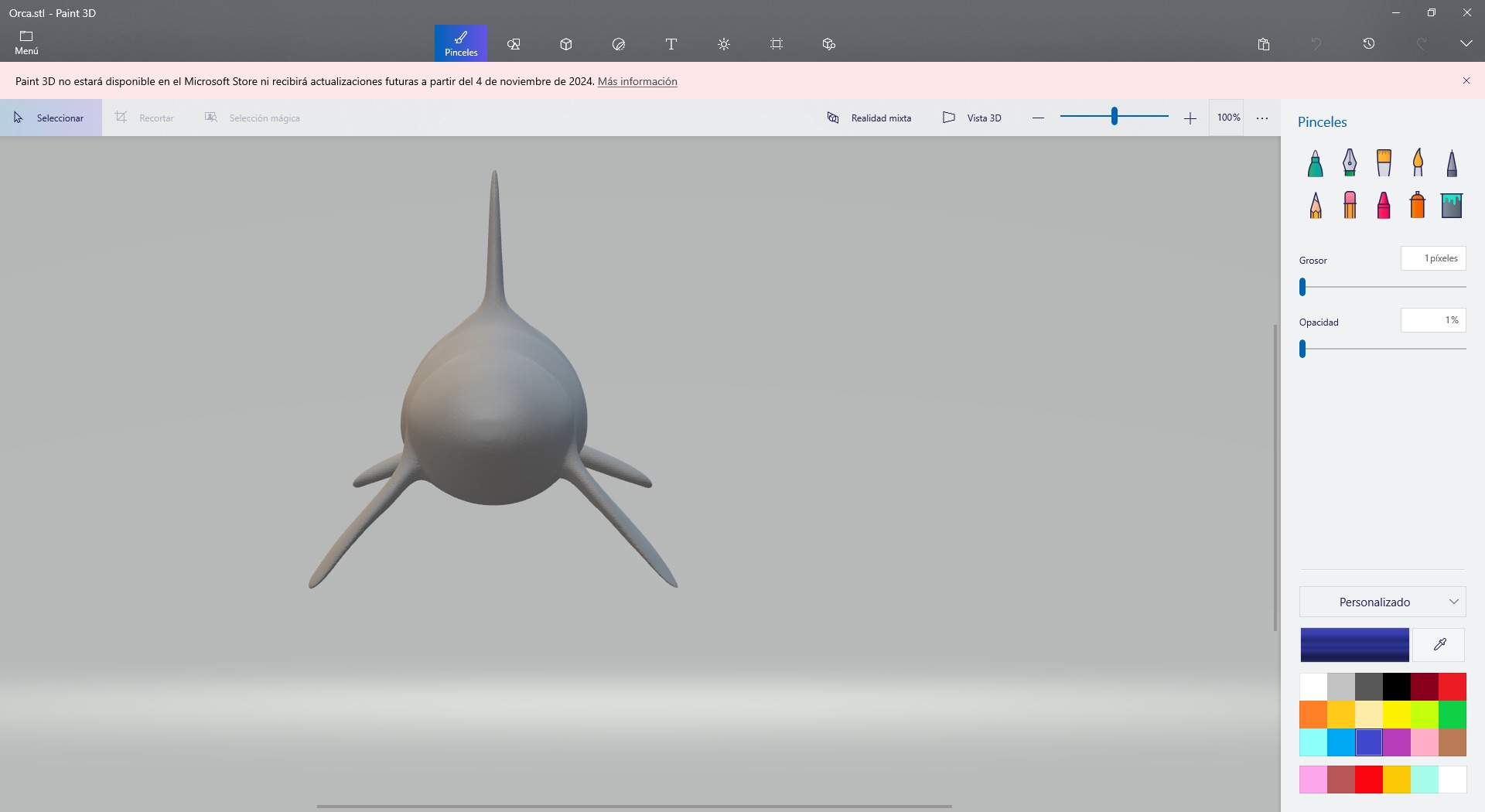Click the zoom slider handle
The width and height of the screenshot is (1485, 812).
(1115, 116)
